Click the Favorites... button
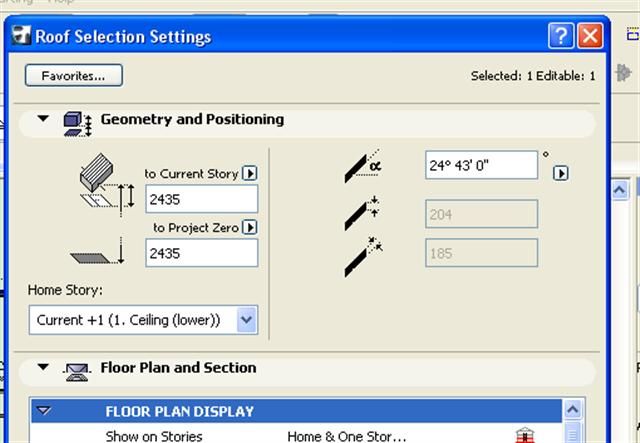Screen dimensions: 640x443 click(x=74, y=75)
